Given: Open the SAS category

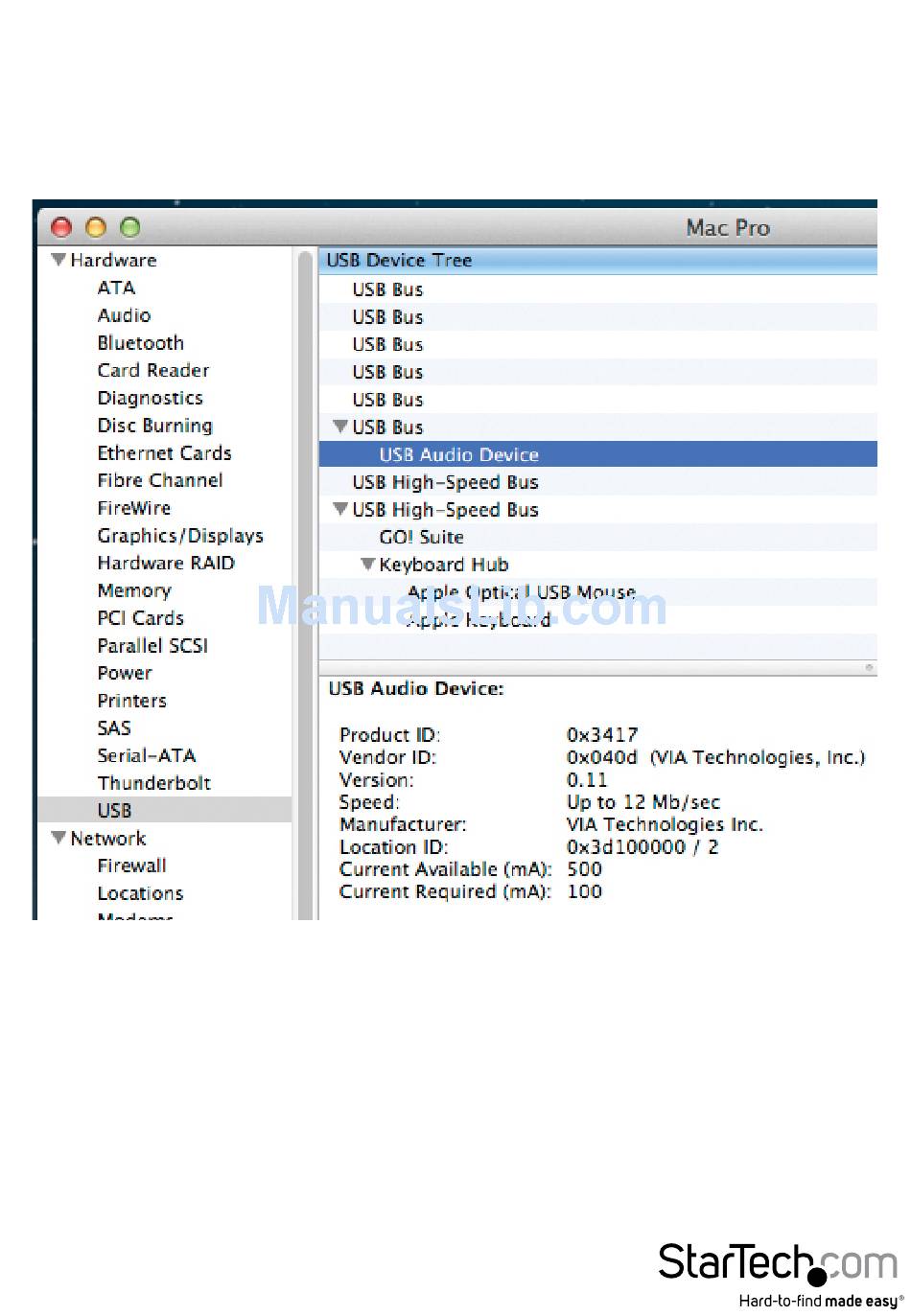Looking at the screenshot, I should [113, 727].
